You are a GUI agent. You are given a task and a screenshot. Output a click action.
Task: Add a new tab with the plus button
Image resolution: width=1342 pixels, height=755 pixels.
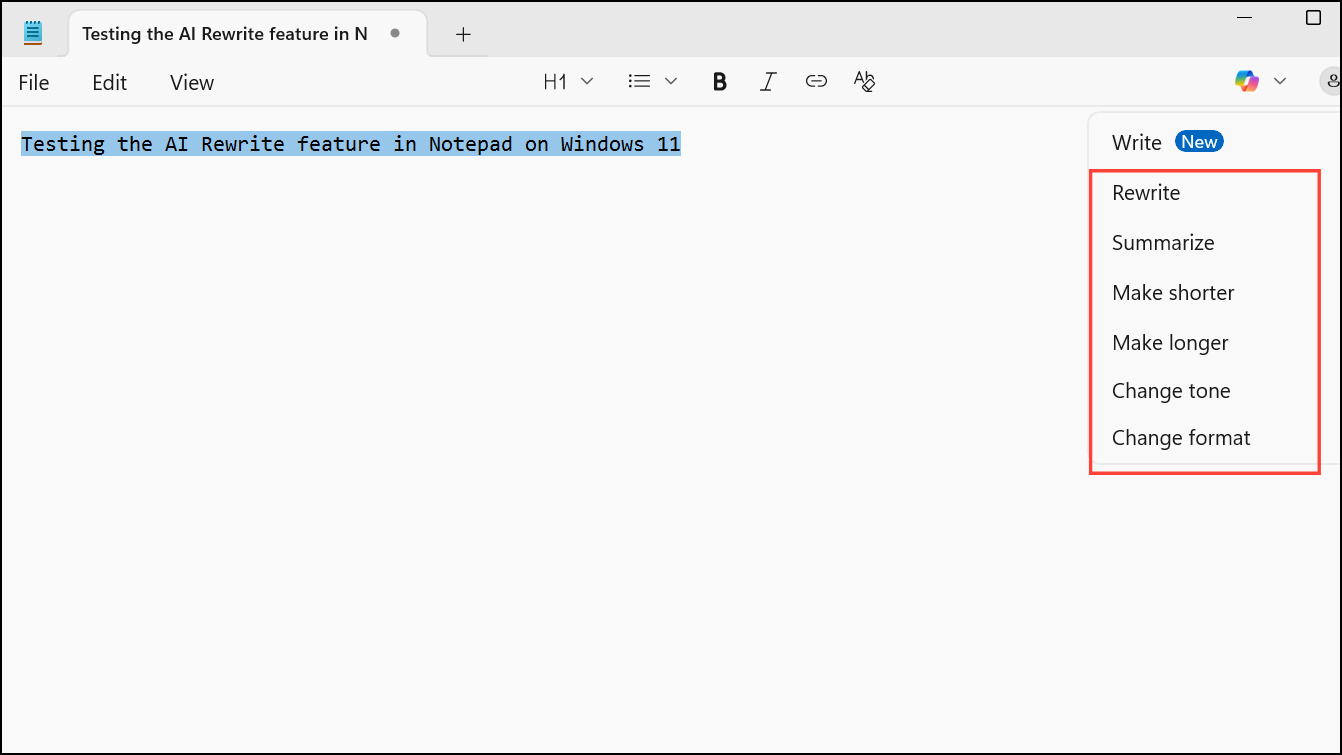463,34
